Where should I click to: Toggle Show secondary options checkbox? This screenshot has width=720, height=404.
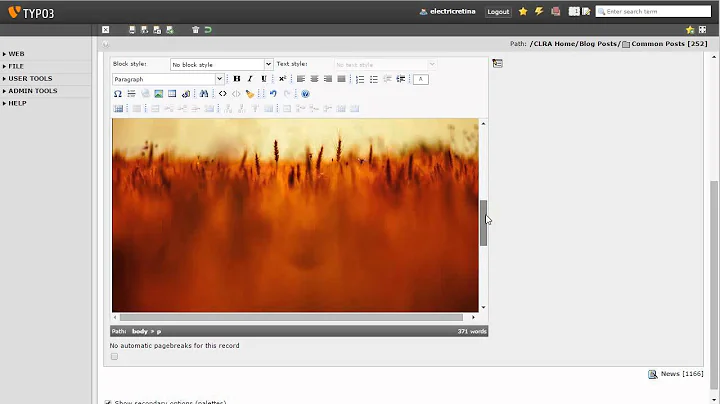(x=108, y=403)
